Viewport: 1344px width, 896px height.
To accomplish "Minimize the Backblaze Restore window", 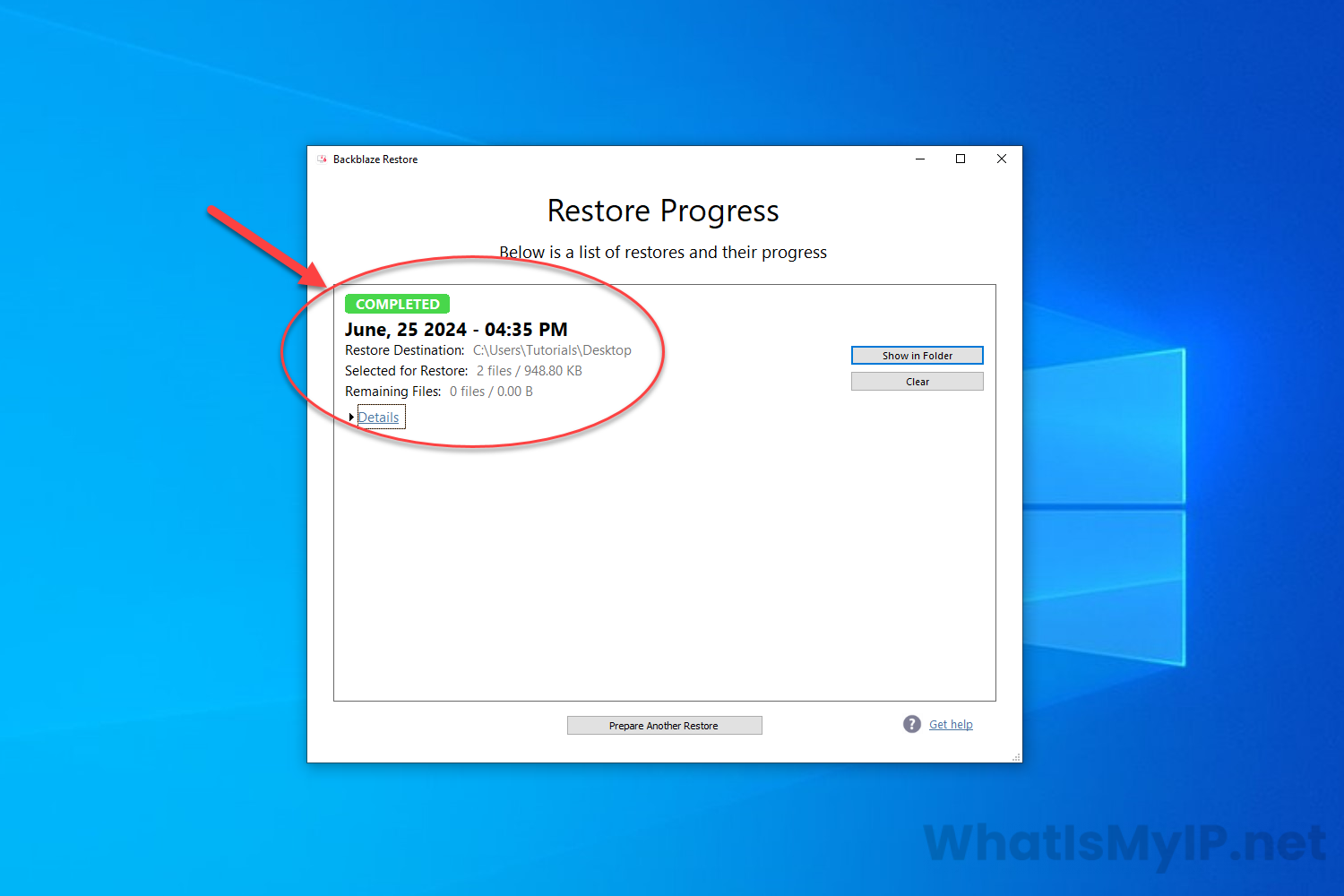I will click(x=919, y=159).
